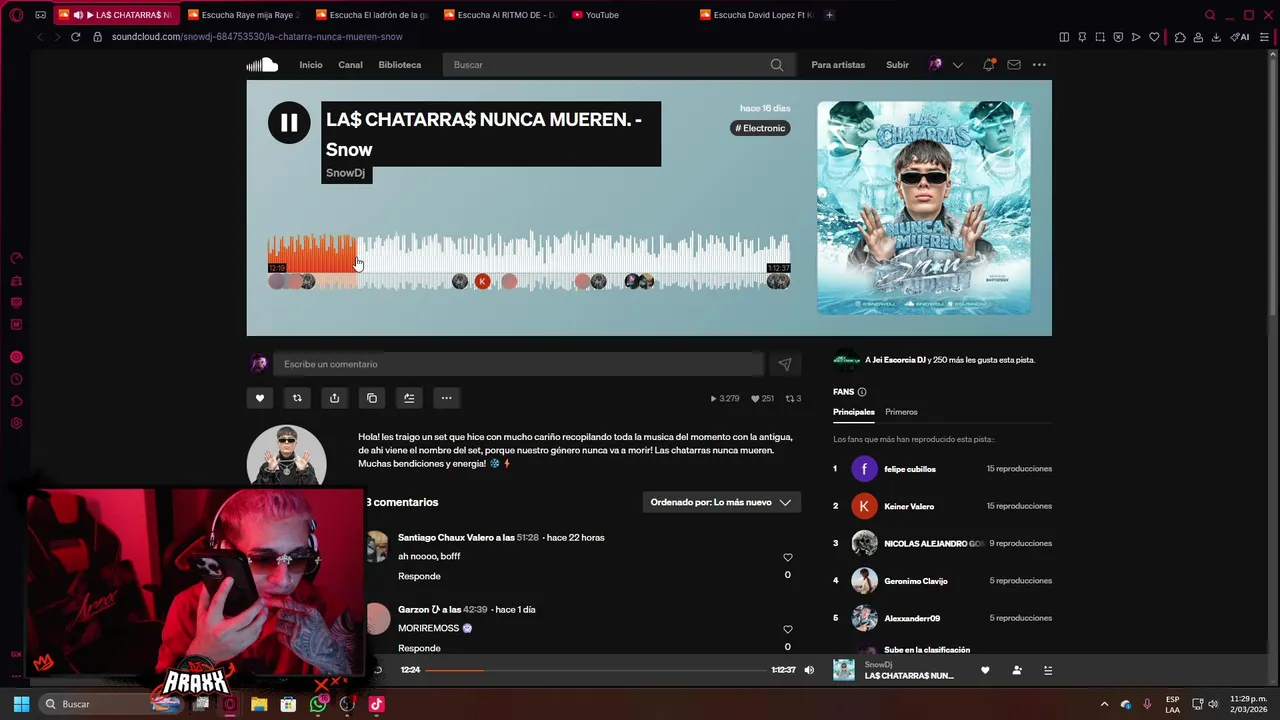Screen dimensions: 1280x720
Task: Click the Escribe un comentario field
Action: (x=518, y=364)
